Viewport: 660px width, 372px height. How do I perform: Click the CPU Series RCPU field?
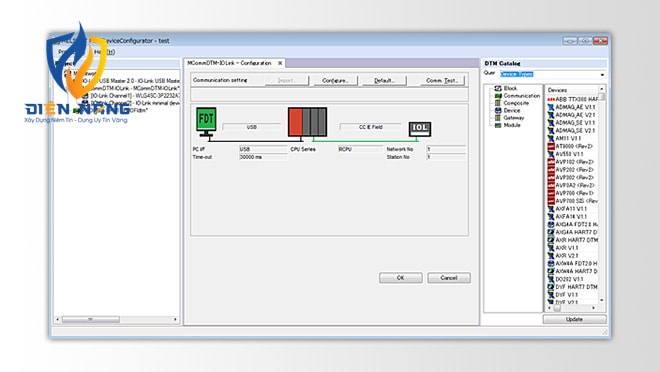(360, 149)
